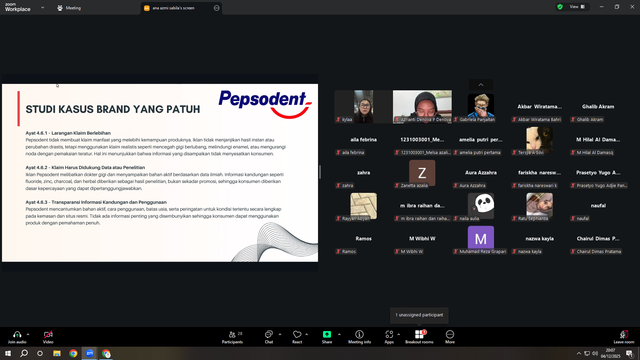Viewport: 640px width, 360px height.
Task: Open Windows taskbar search
Action: tap(24, 353)
